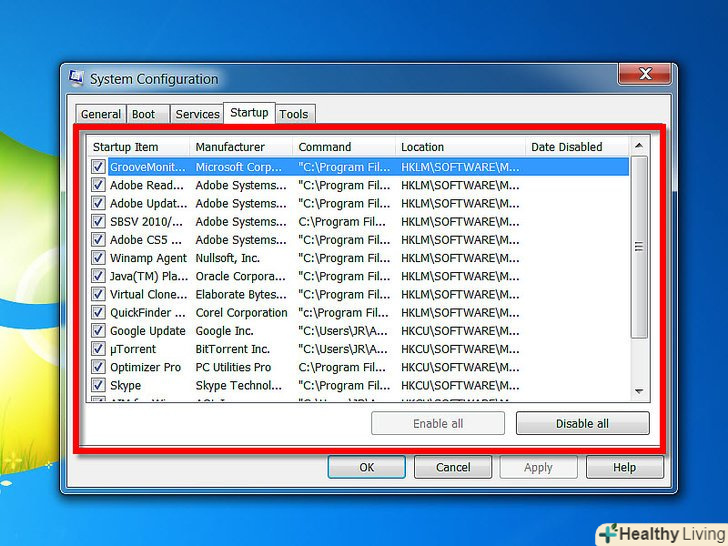Click manufacturer Google Inc.

(x=224, y=331)
